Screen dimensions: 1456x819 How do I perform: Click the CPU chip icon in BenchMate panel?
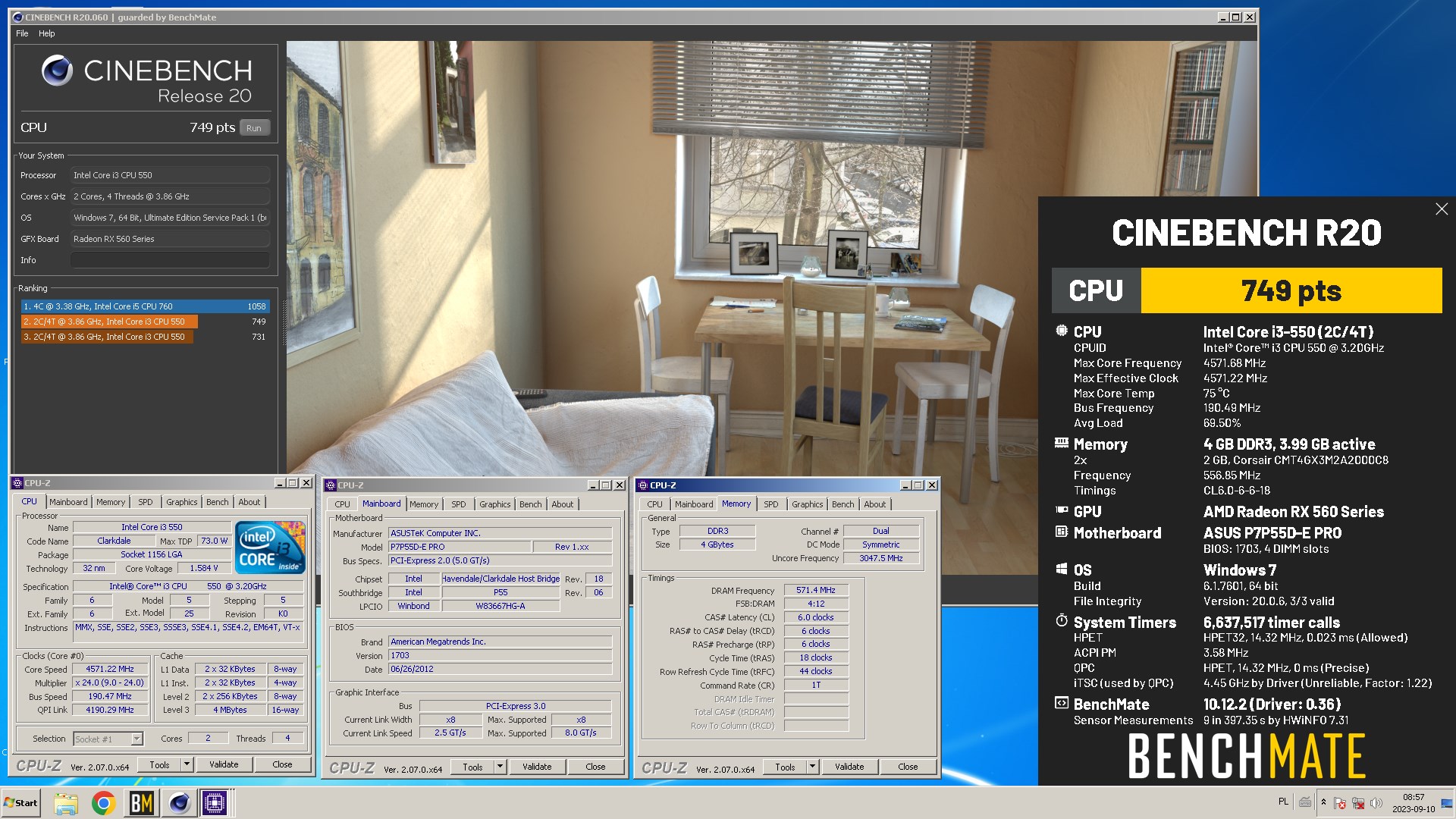[1062, 331]
